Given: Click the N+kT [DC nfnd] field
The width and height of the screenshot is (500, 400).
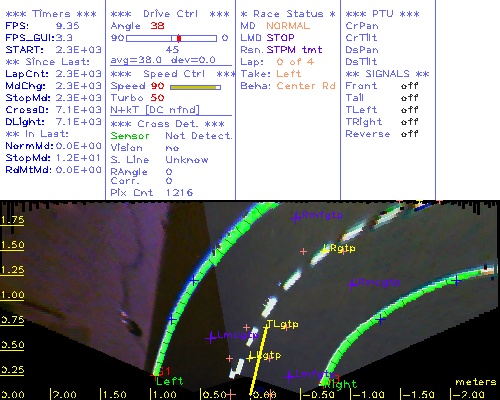Looking at the screenshot, I should (x=155, y=110).
